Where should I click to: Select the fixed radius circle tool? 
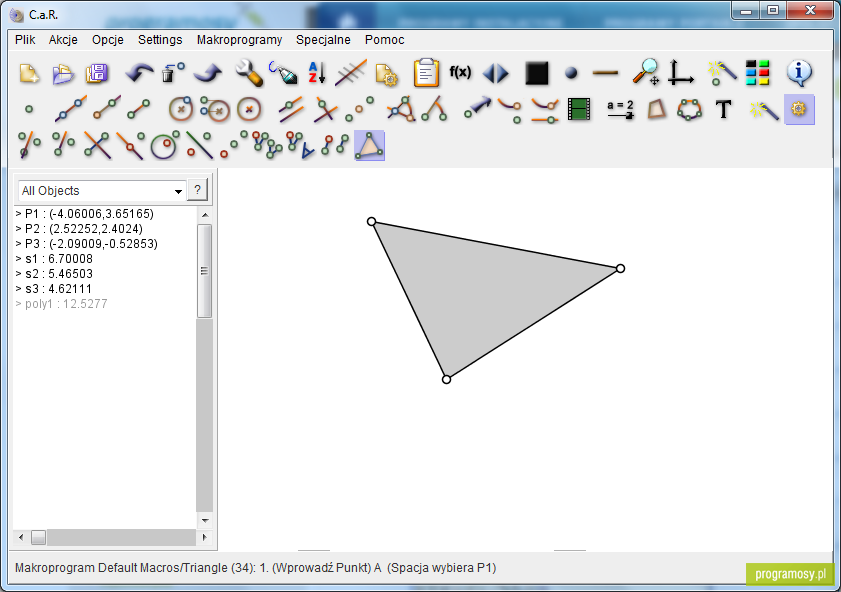click(249, 109)
